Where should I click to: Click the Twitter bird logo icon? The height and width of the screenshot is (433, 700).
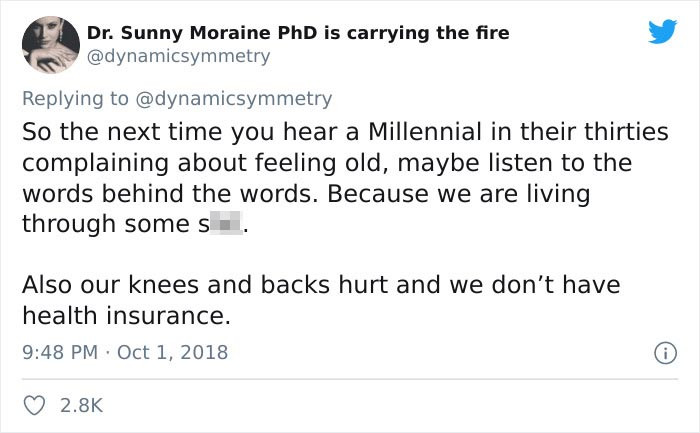662,31
